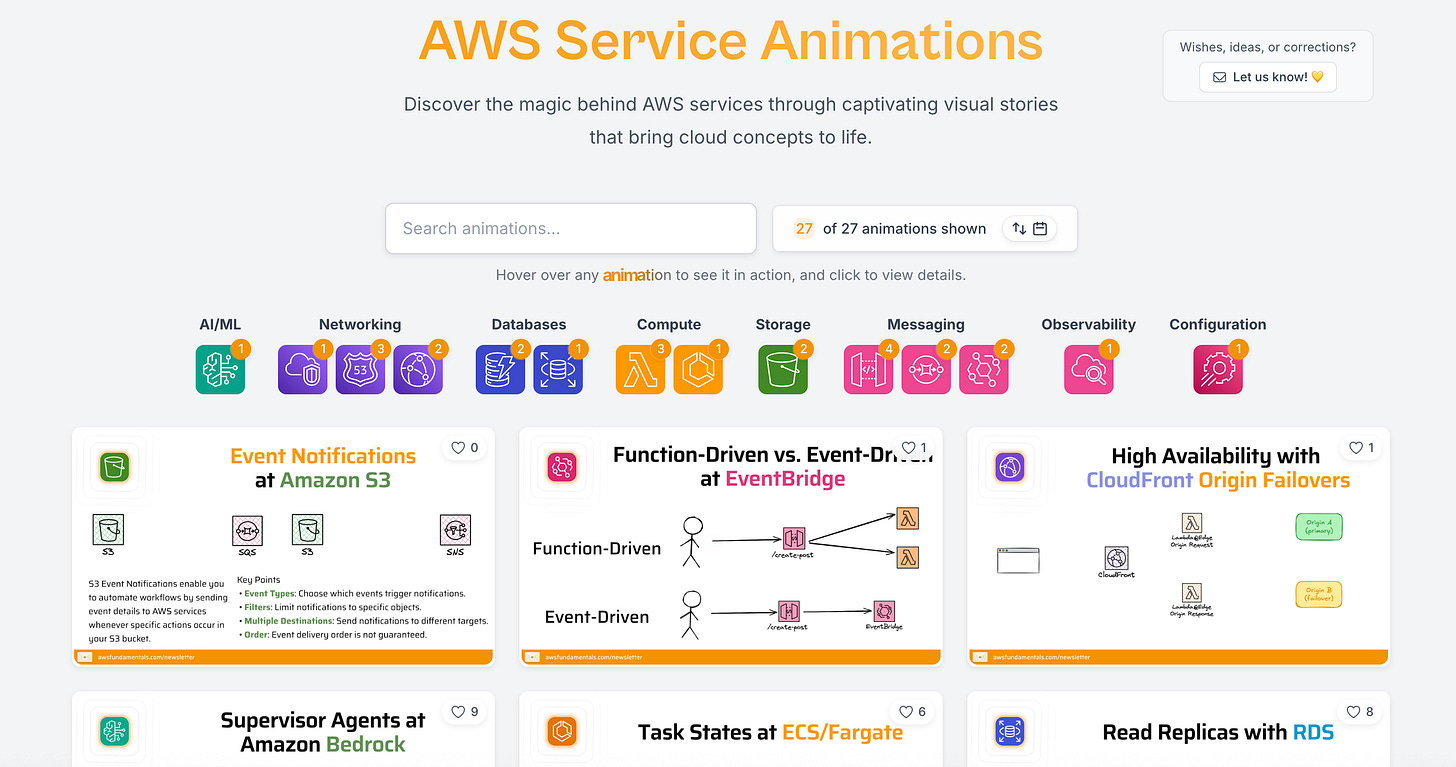
Task: Click the "Storage" category label
Action: (783, 324)
